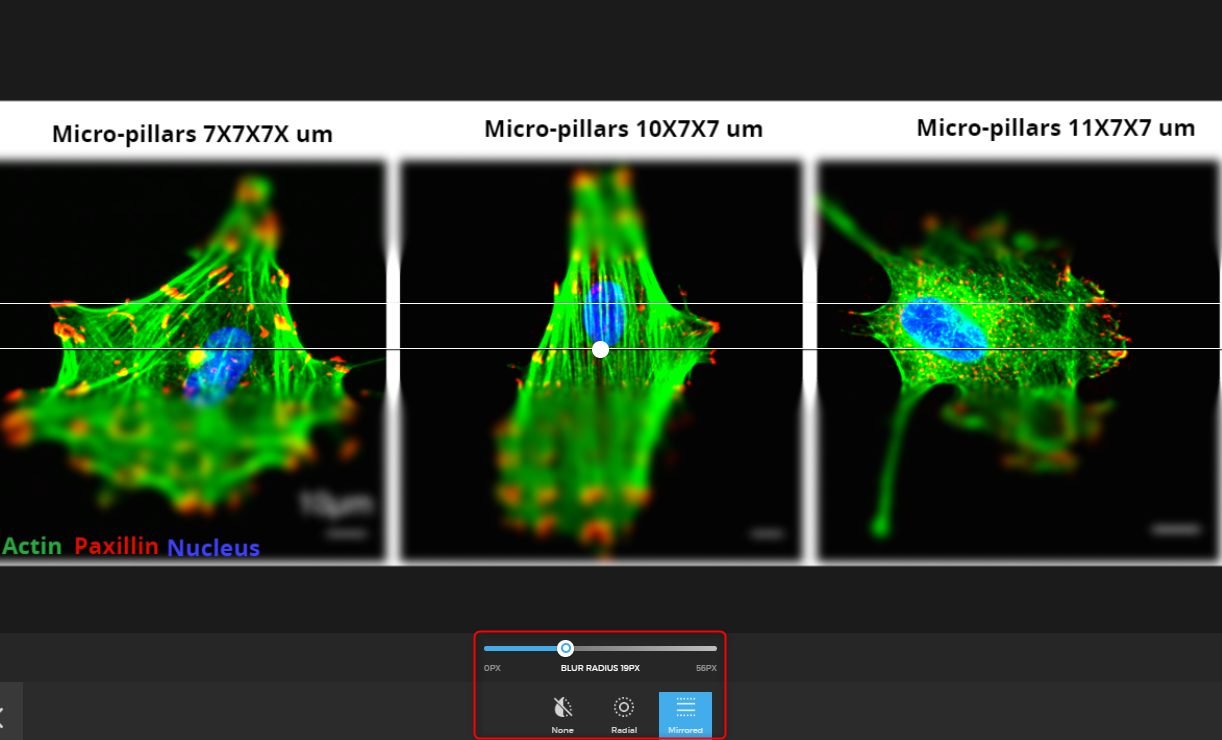This screenshot has height=740, width=1222.
Task: Click the red "Paxillin" legend label
Action: tap(116, 546)
